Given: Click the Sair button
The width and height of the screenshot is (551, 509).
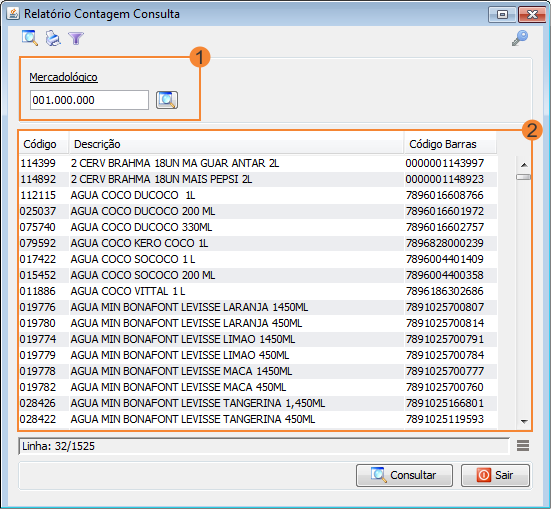Looking at the screenshot, I should point(495,475).
